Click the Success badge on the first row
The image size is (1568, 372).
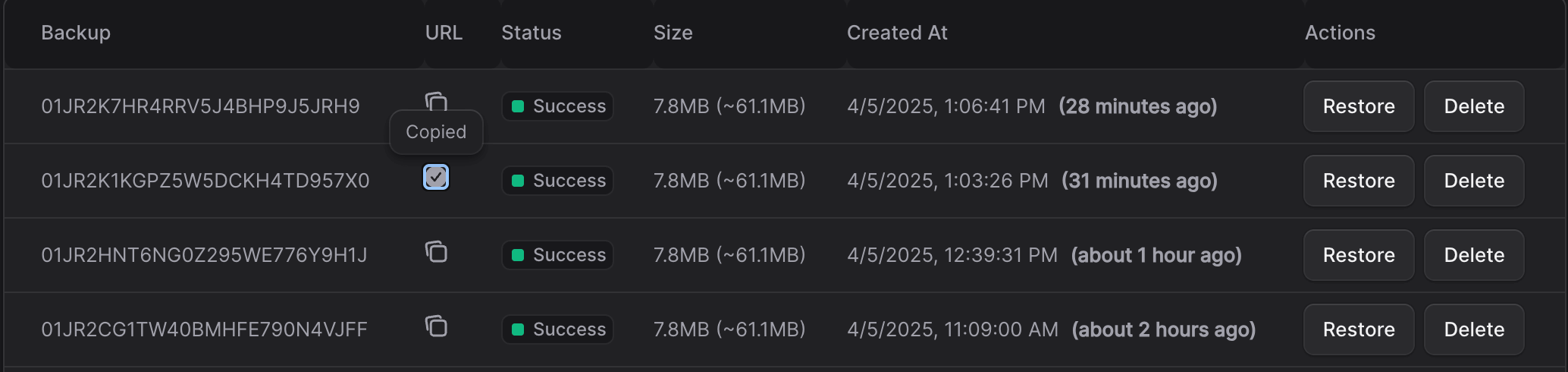[557, 106]
